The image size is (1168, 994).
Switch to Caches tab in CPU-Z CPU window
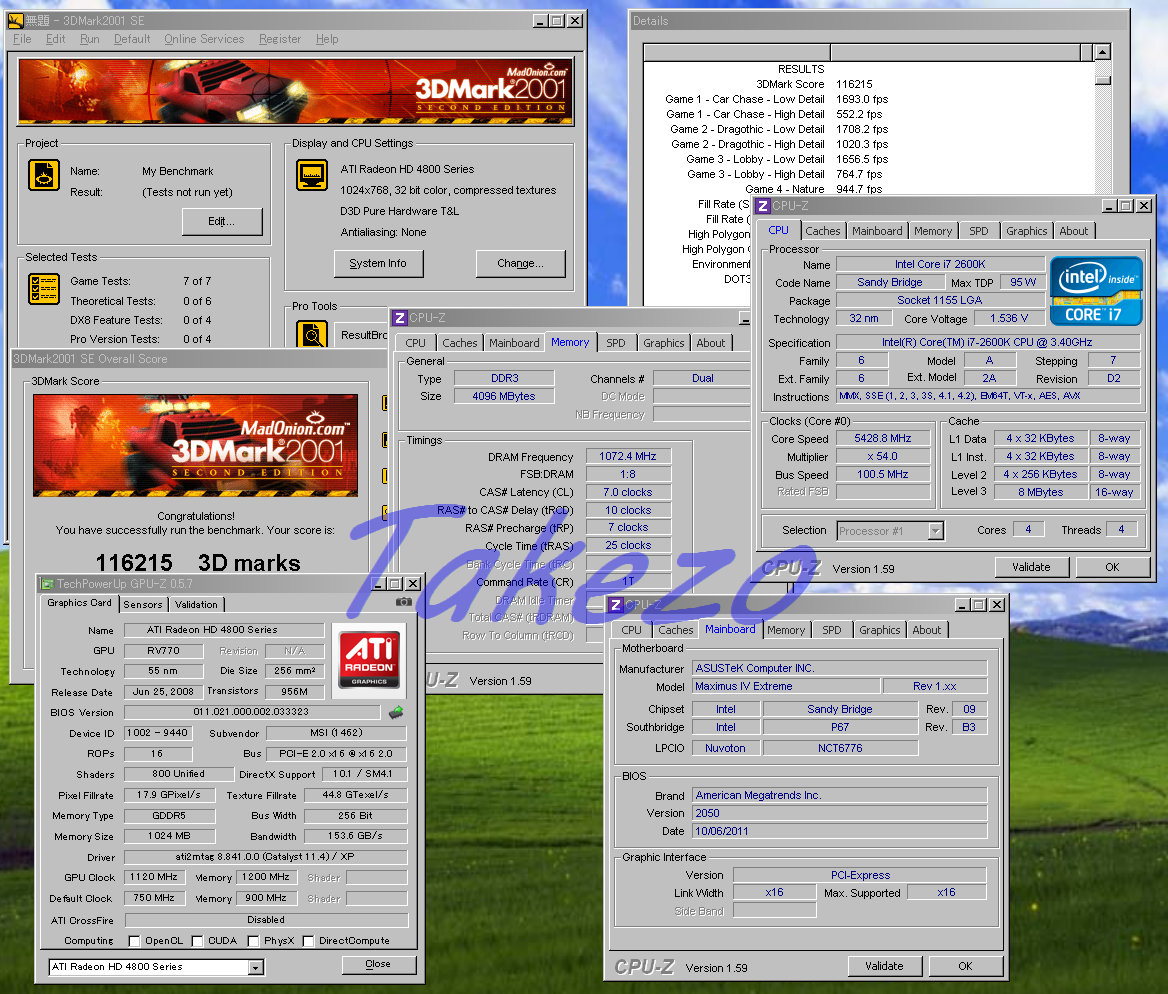point(823,231)
